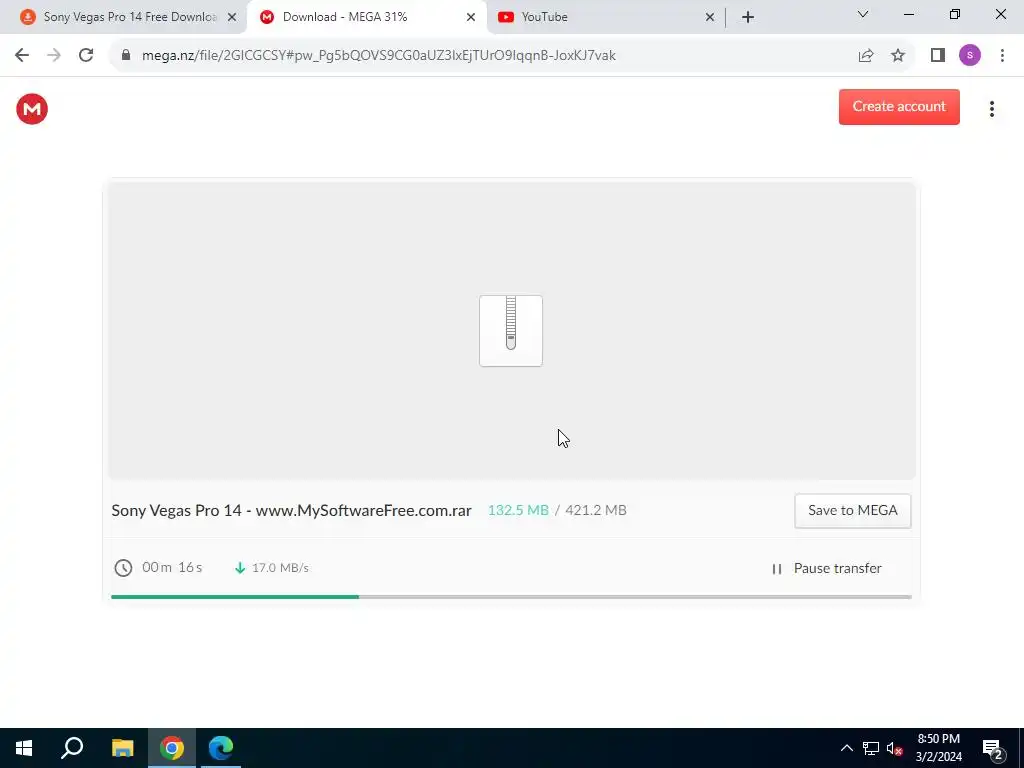Viewport: 1024px width, 768px height.
Task: Open the Windows Start menu
Action: click(24, 748)
